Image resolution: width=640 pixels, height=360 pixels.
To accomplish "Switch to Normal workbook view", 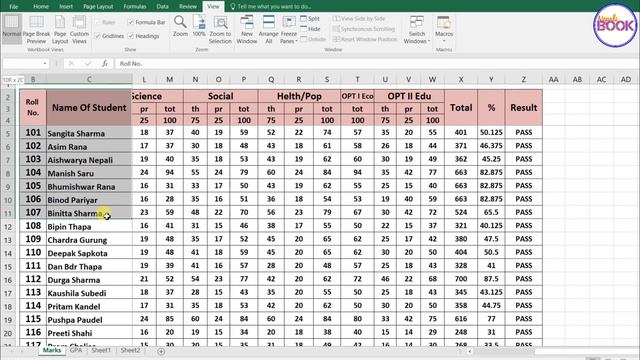I will [x=11, y=29].
